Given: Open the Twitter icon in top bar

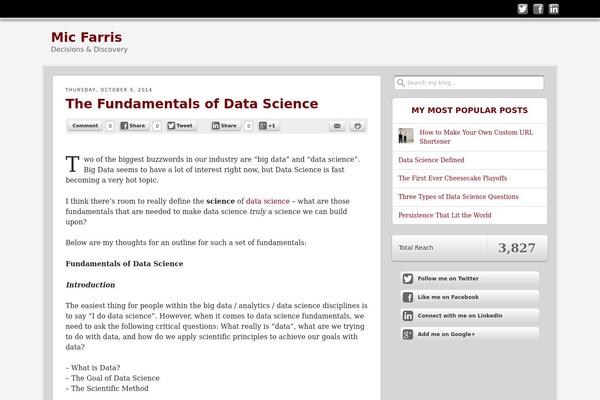Looking at the screenshot, I should [522, 9].
